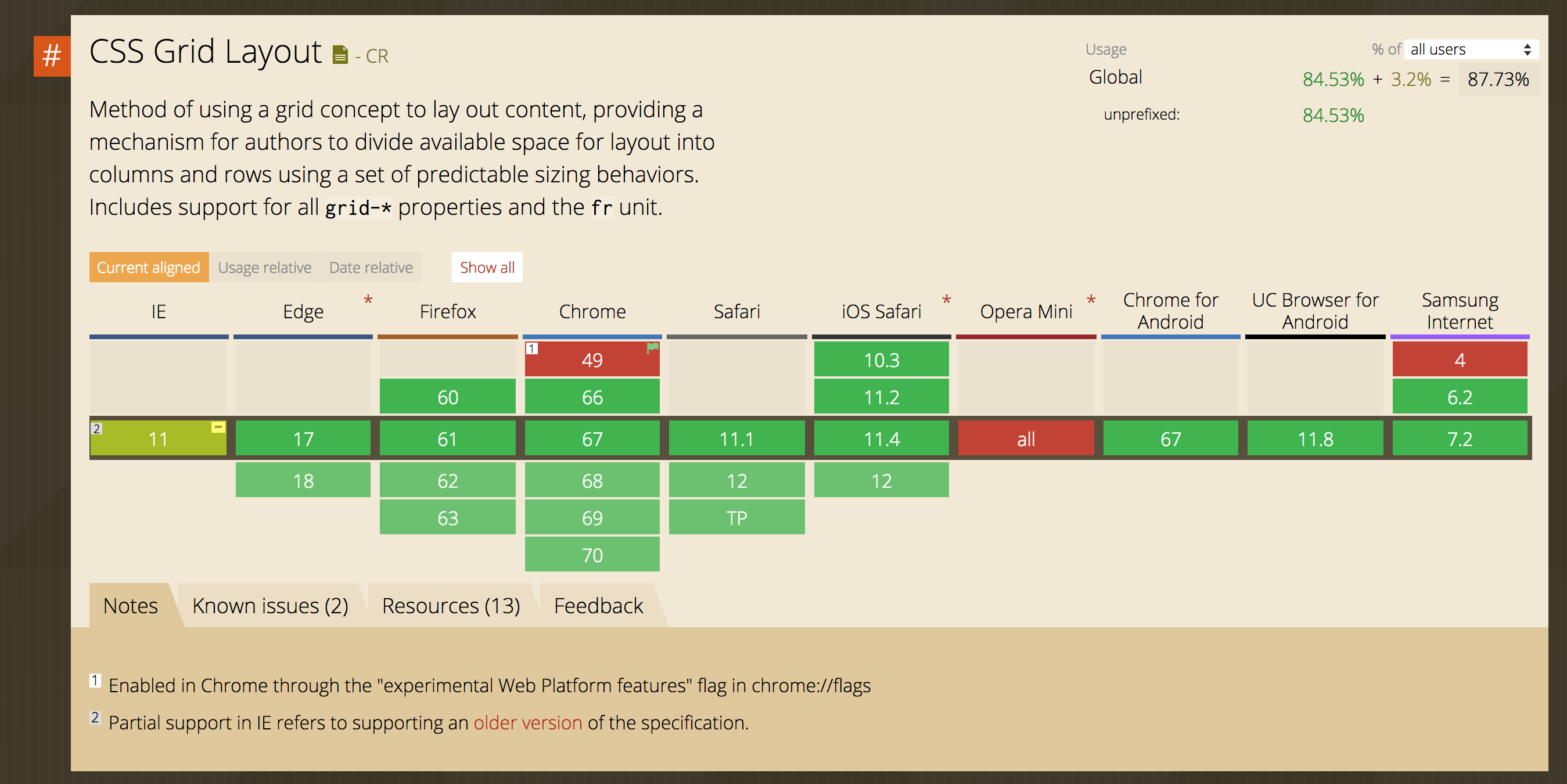
Task: Click the red asterisk next to Opera Mini
Action: coord(1091,300)
